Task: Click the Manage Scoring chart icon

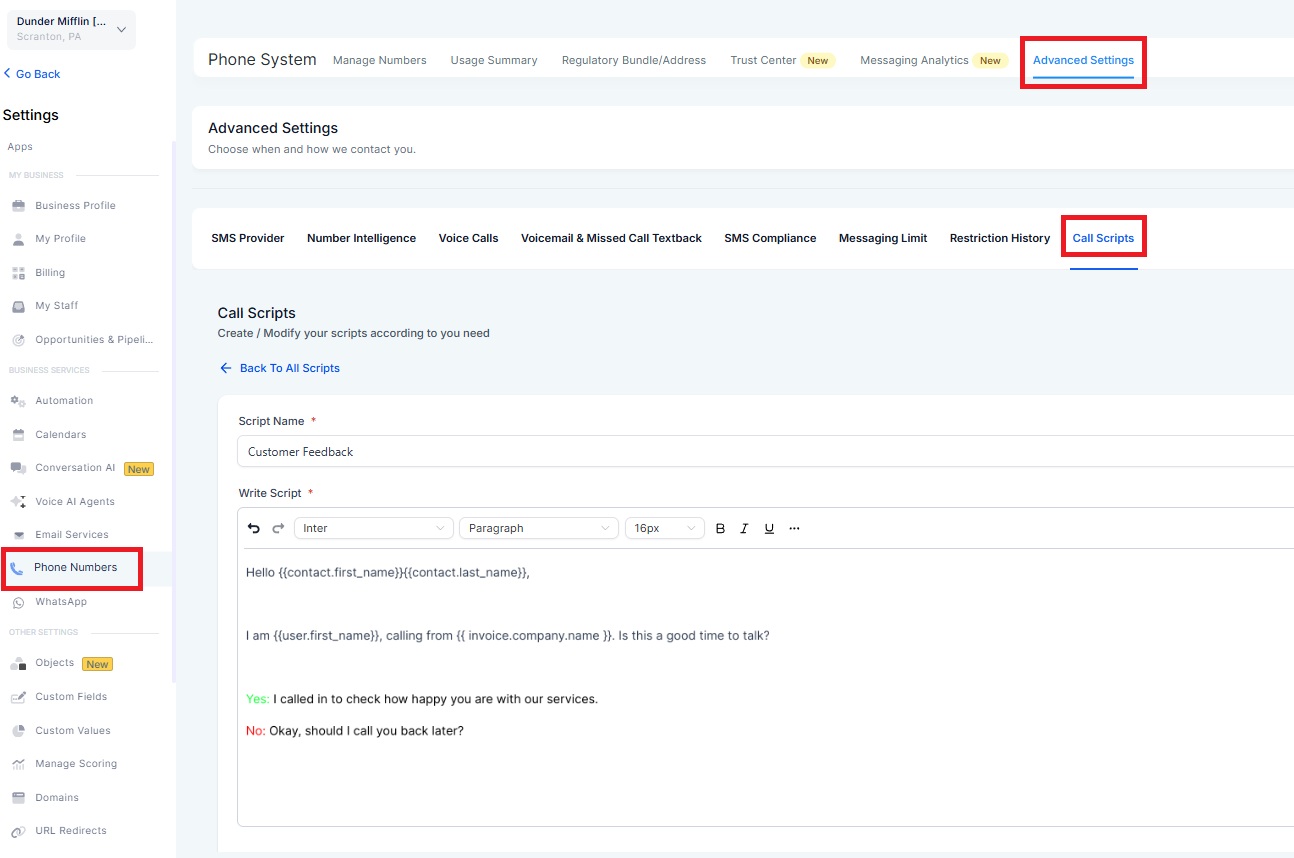Action: (18, 764)
